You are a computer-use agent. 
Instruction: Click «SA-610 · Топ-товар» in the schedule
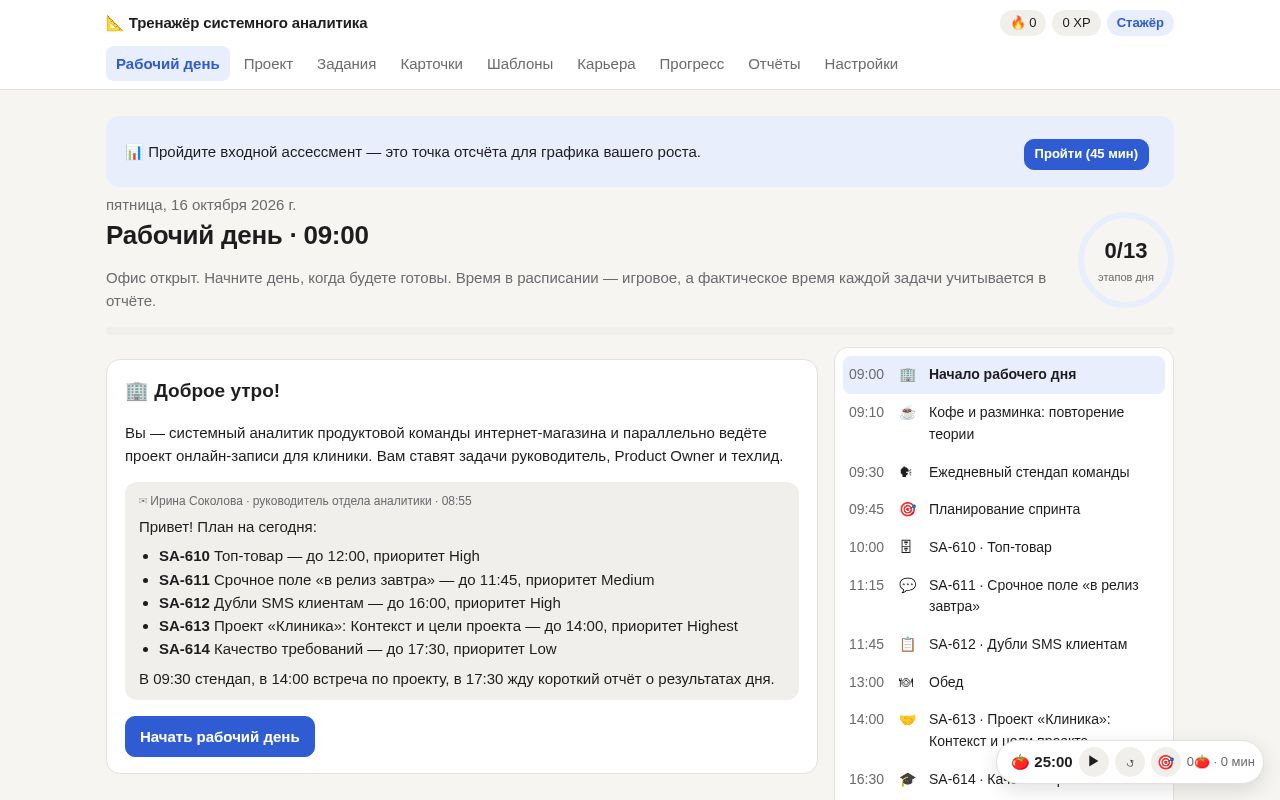1004,547
